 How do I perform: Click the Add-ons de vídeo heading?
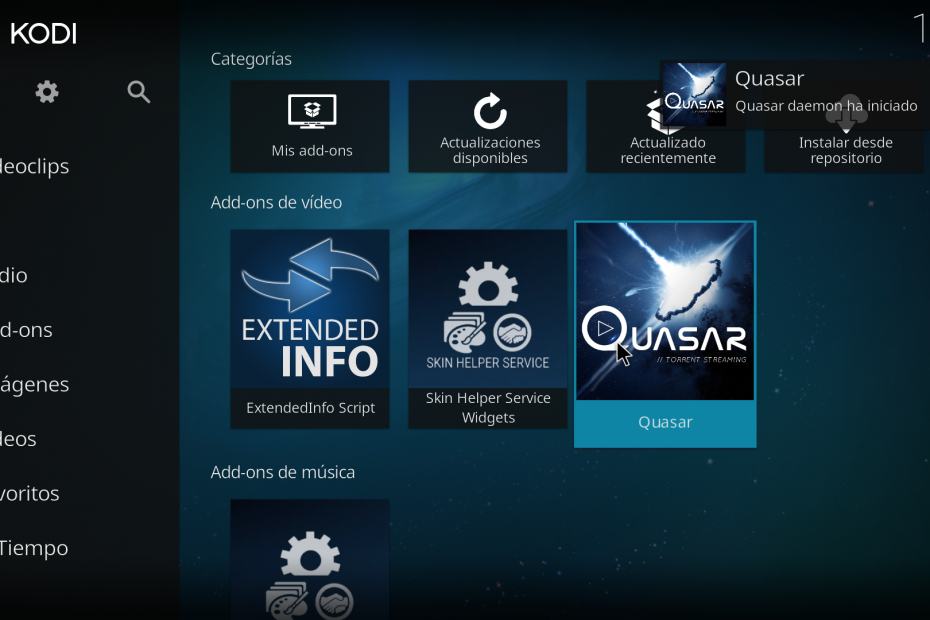276,202
